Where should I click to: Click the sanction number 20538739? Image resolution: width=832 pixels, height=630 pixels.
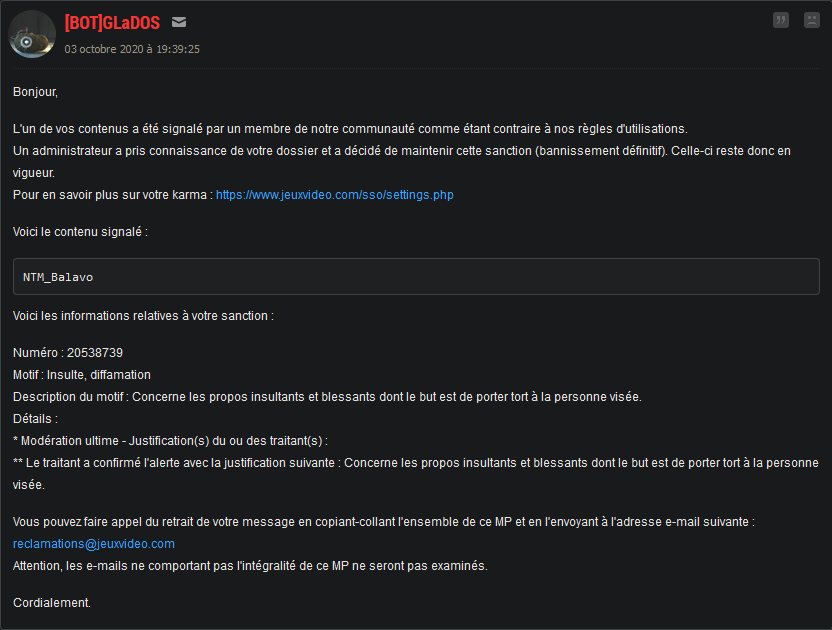[95, 353]
